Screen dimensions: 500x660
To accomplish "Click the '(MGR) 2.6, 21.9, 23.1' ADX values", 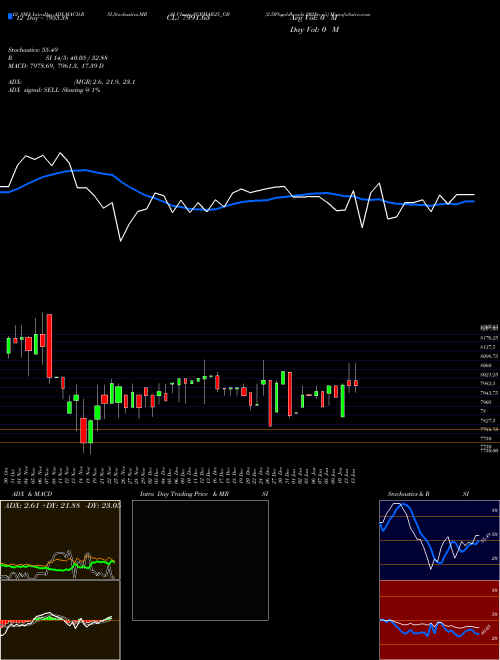I will pyautogui.click(x=104, y=82).
